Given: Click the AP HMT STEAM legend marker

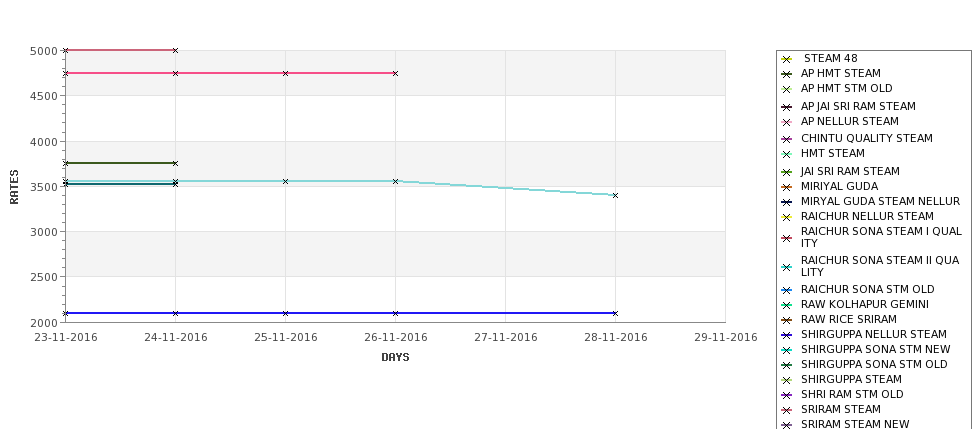Looking at the screenshot, I should (786, 74).
